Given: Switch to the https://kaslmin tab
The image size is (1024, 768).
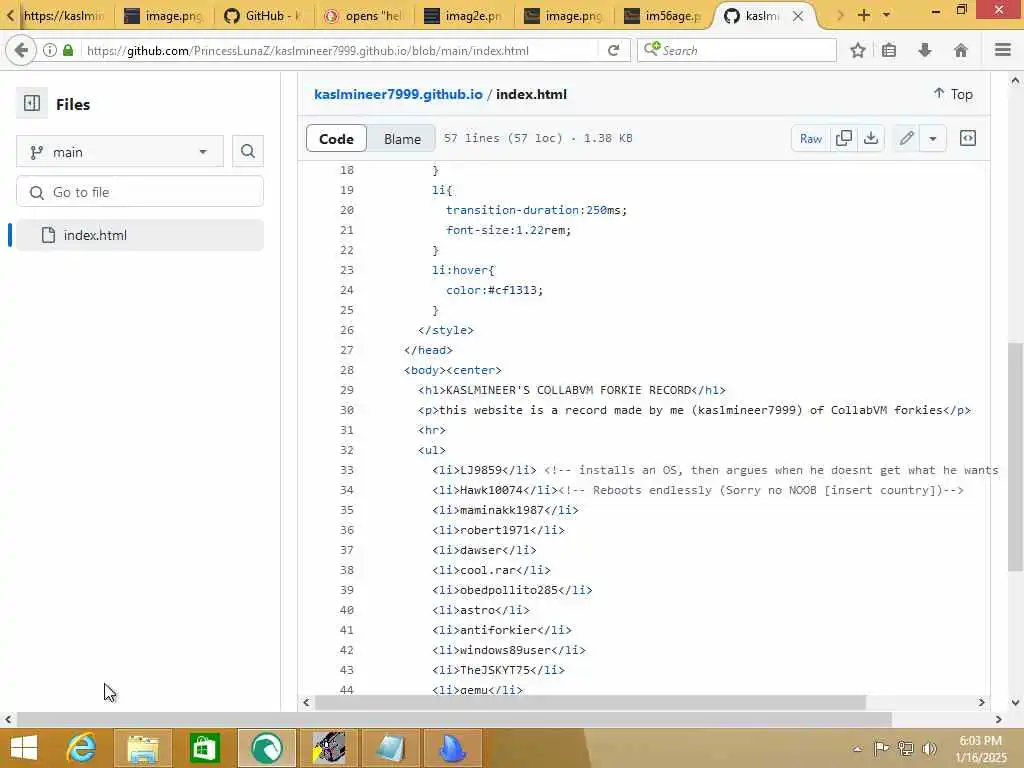Looking at the screenshot, I should (63, 16).
